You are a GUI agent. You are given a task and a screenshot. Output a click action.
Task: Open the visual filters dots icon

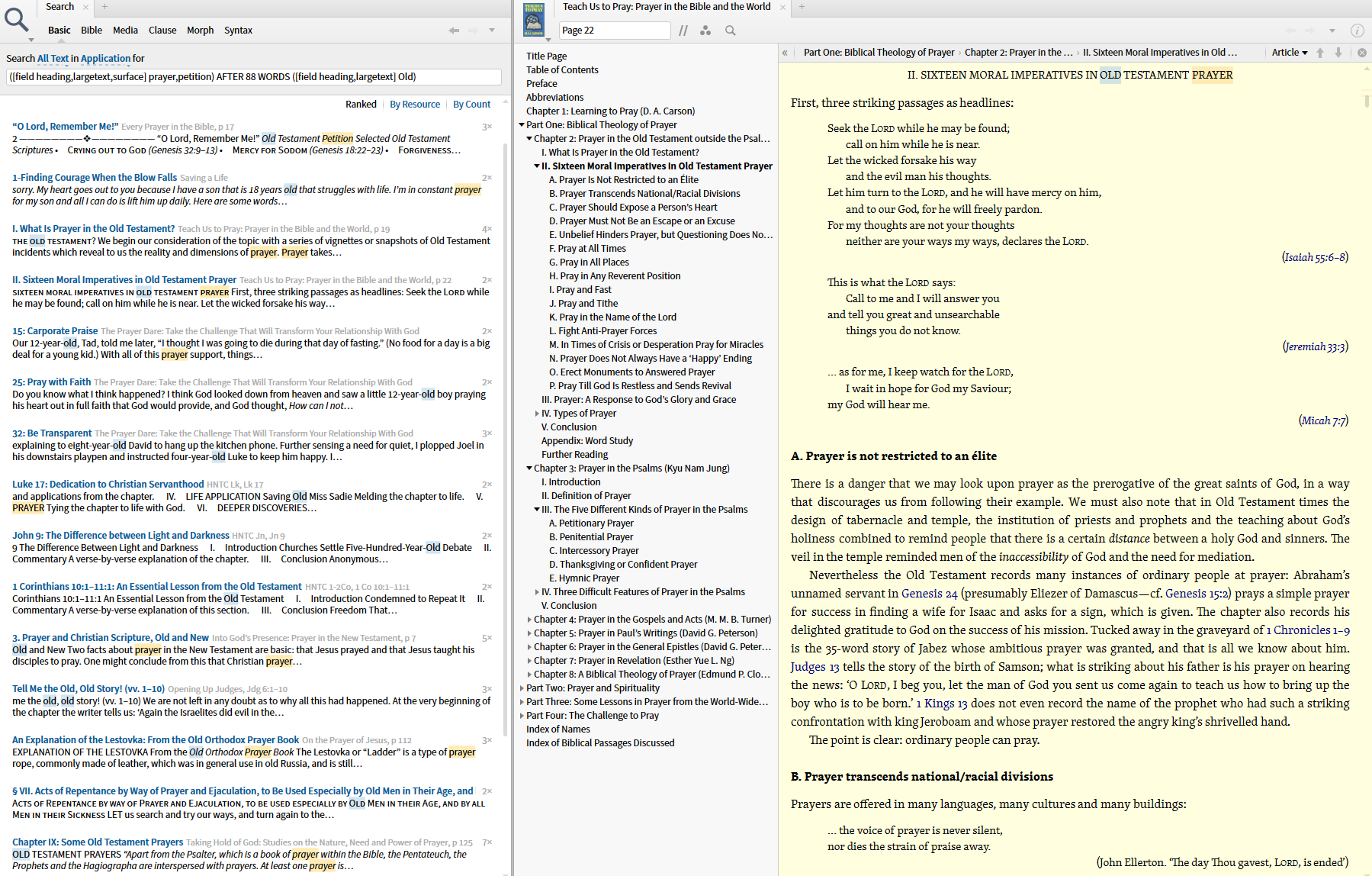[705, 31]
